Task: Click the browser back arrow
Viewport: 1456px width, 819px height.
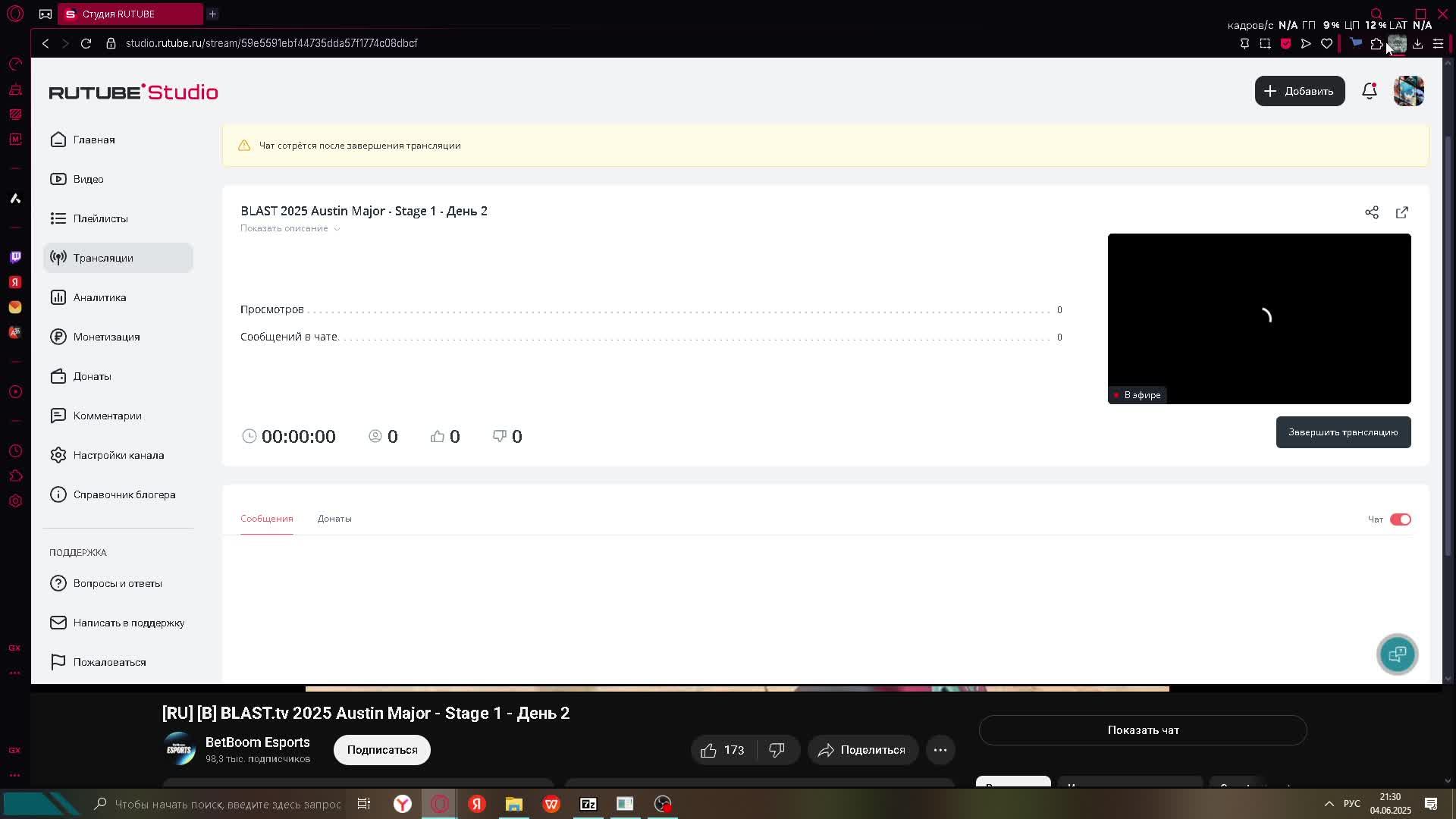Action: tap(45, 43)
